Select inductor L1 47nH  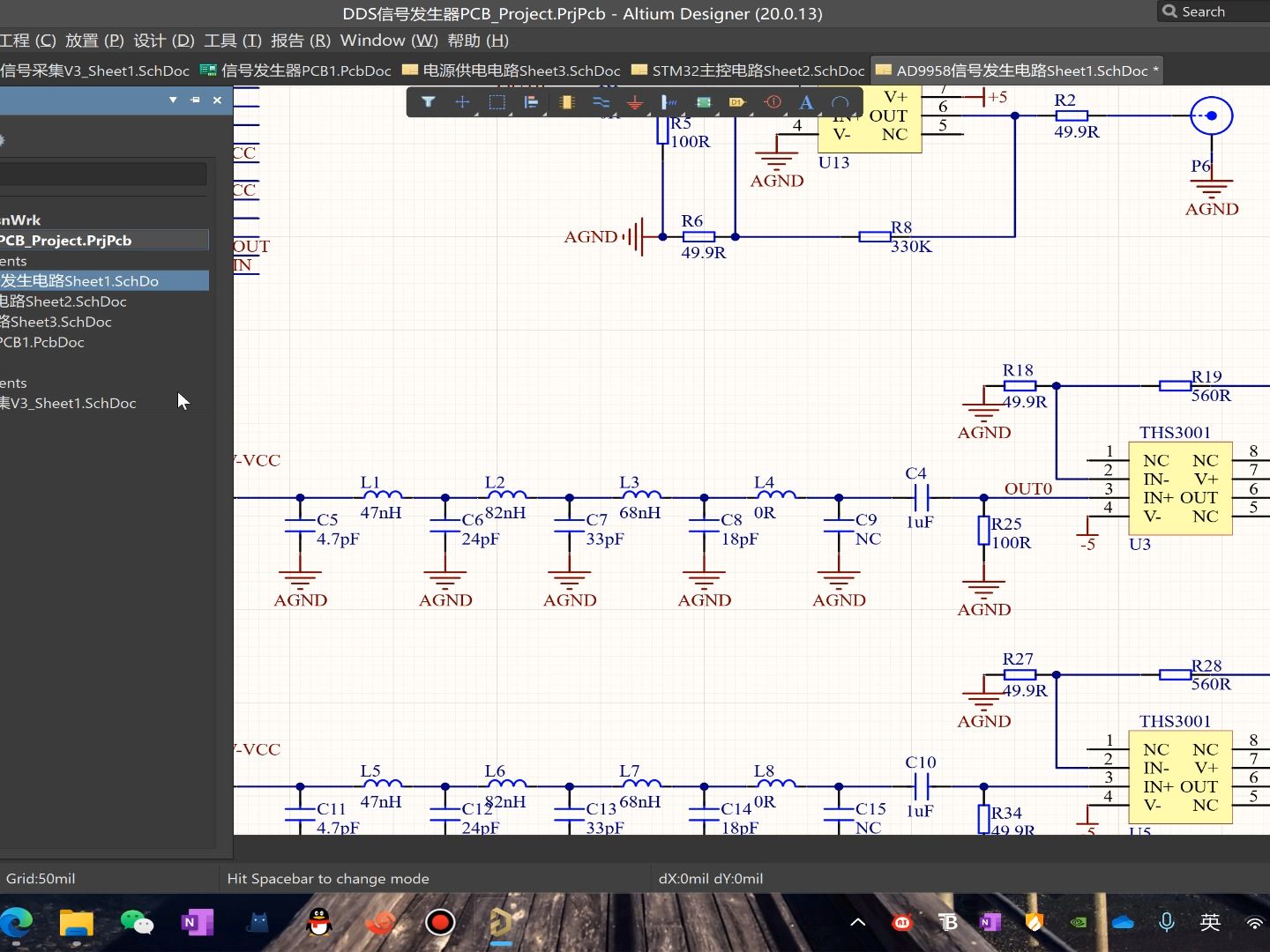[383, 495]
